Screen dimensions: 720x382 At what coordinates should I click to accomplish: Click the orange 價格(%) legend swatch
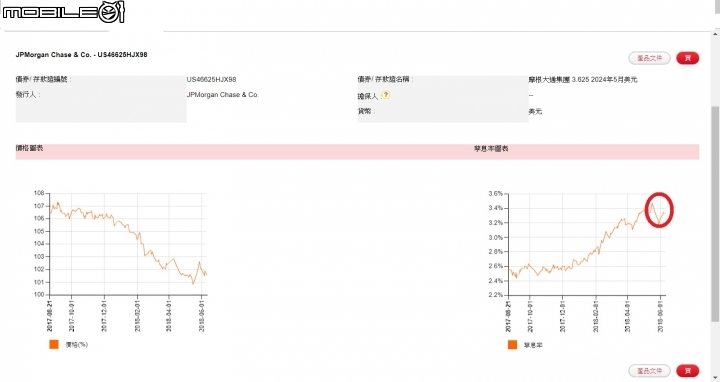point(54,344)
